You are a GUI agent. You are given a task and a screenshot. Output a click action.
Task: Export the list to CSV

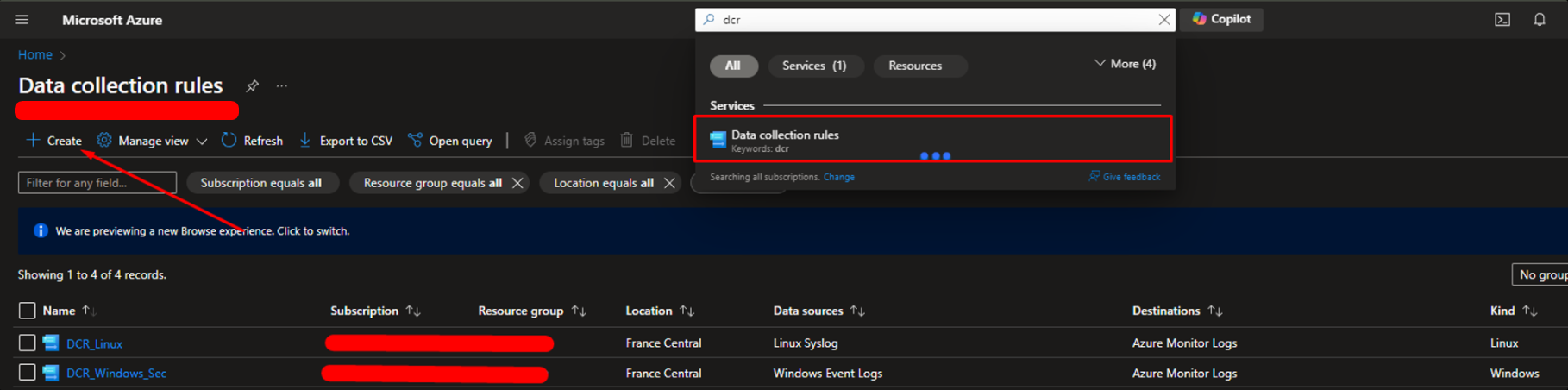pyautogui.click(x=346, y=141)
